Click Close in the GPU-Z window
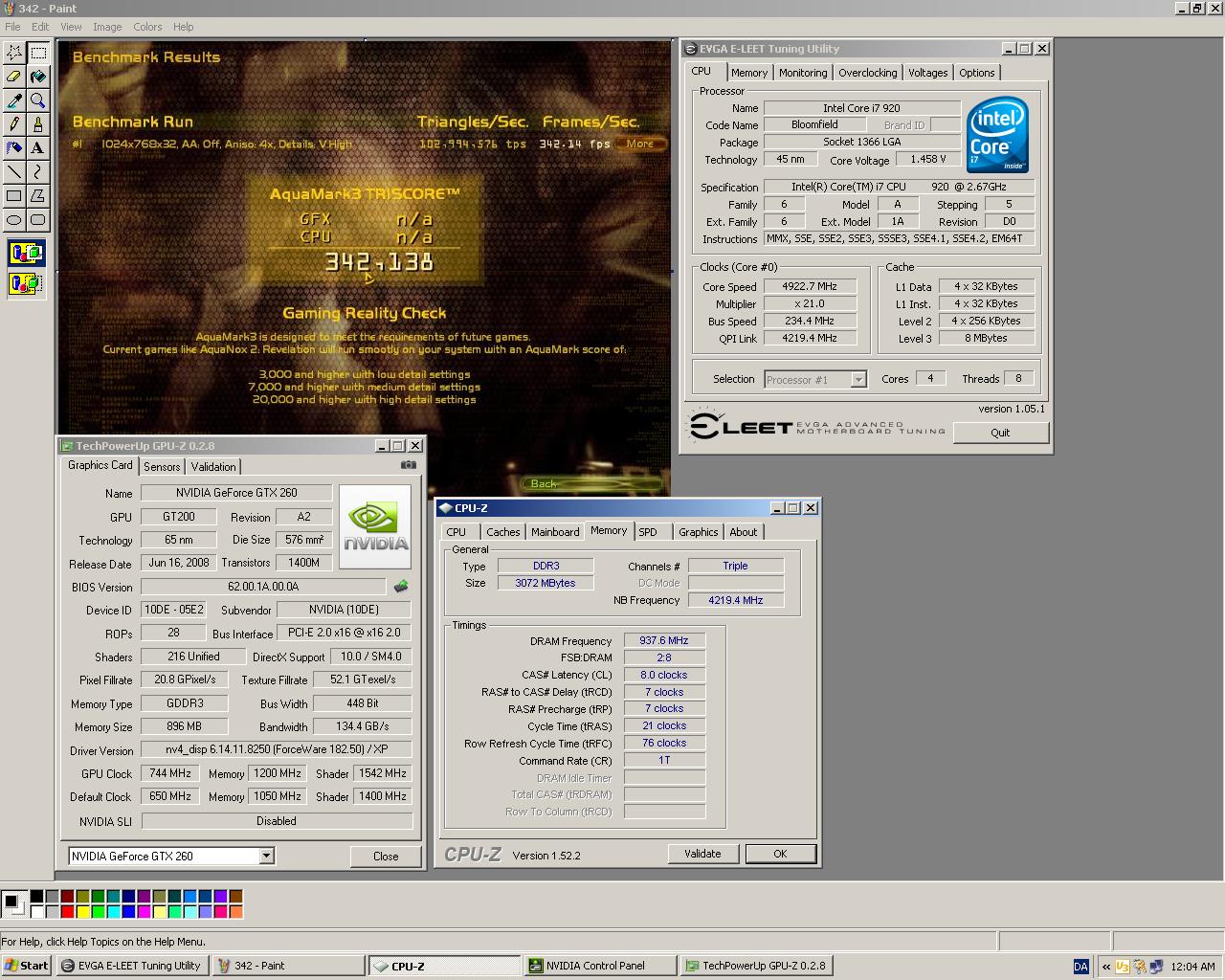This screenshot has width=1225, height=980. pyautogui.click(x=386, y=857)
